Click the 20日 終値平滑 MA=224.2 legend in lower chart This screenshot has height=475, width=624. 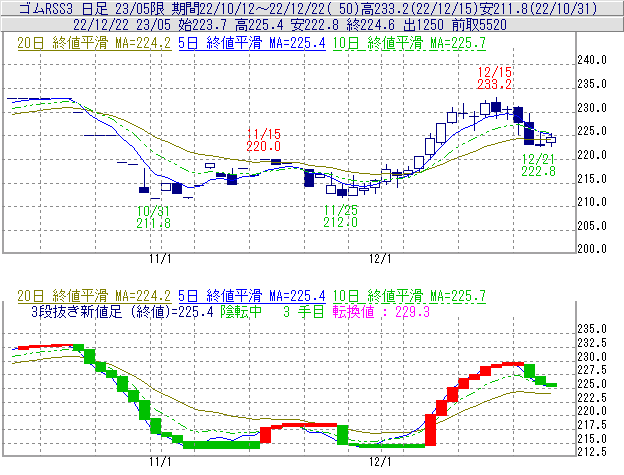94,296
